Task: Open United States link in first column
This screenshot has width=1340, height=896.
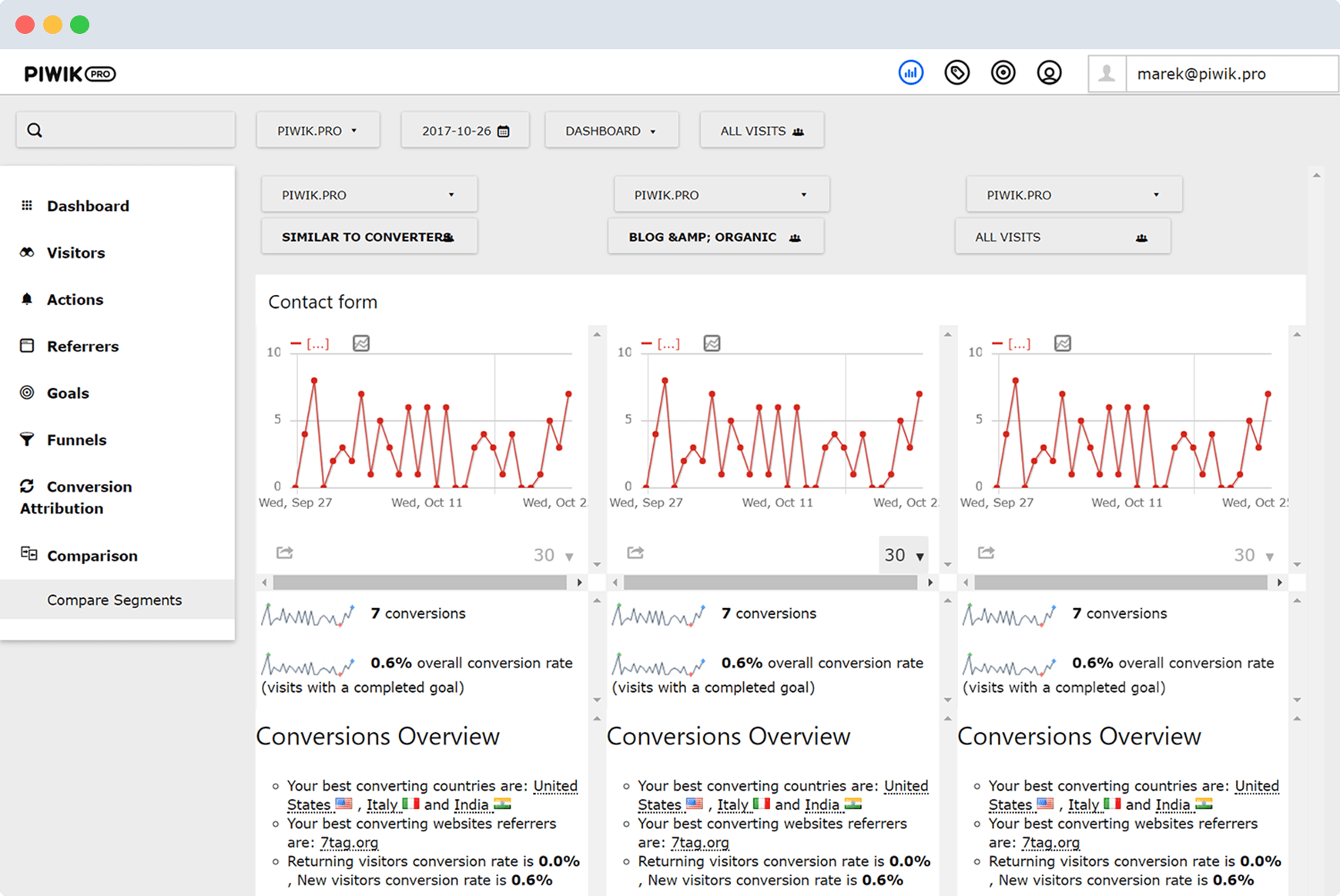Action: 554,786
